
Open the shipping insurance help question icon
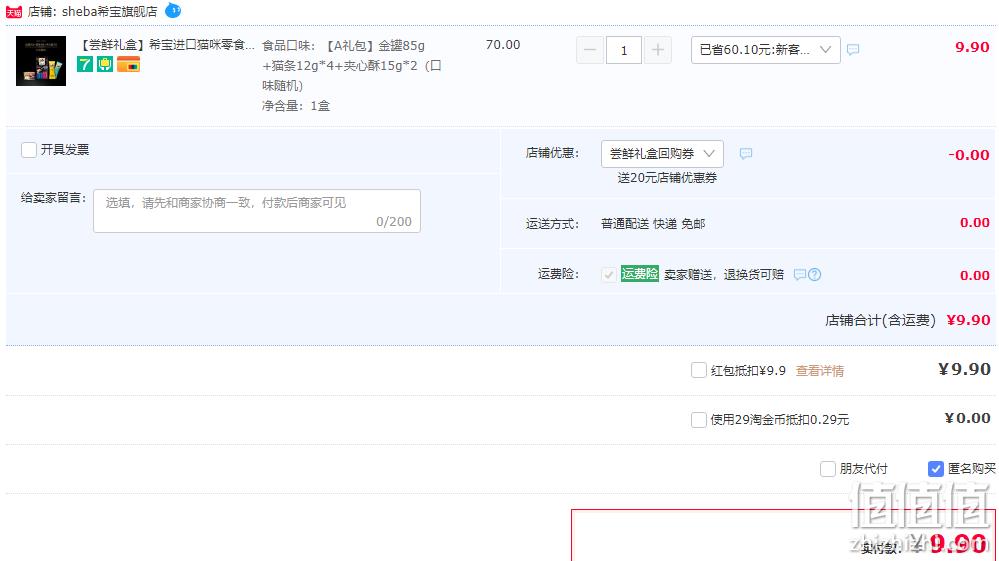click(x=814, y=274)
